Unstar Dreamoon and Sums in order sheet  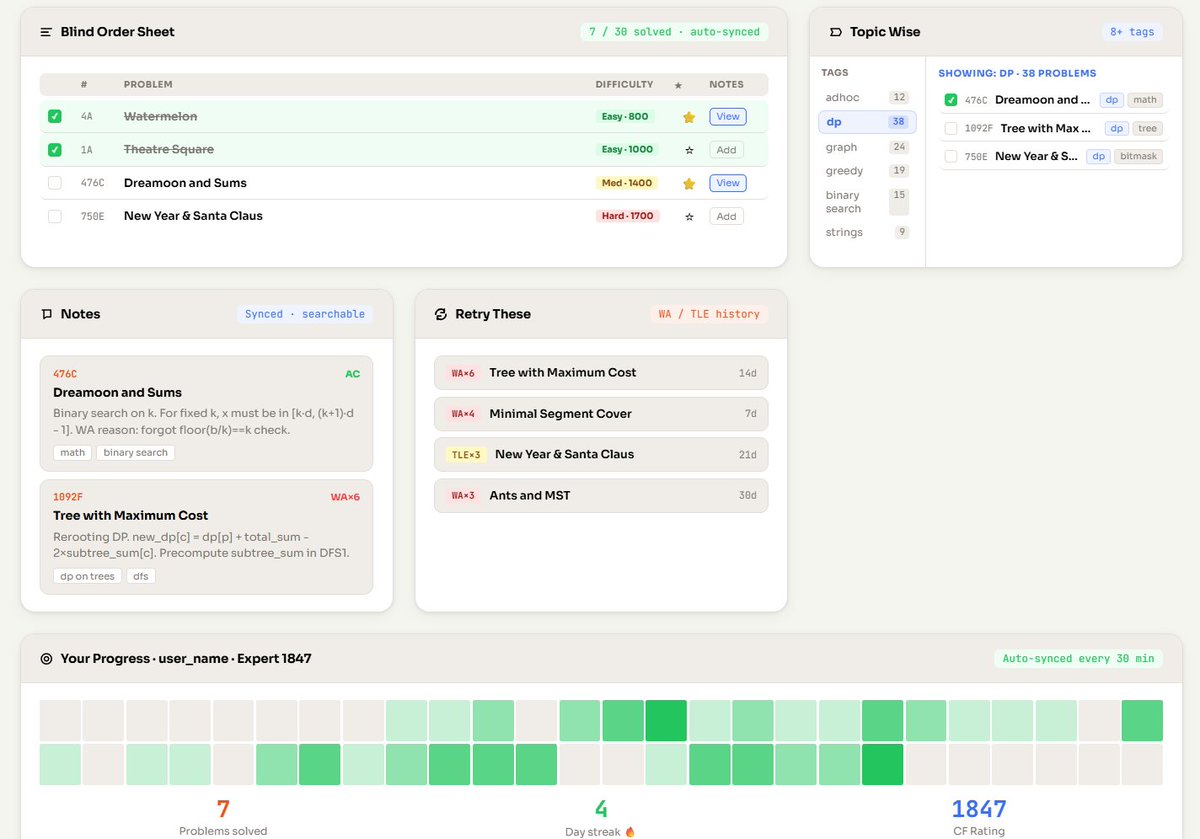tap(689, 183)
